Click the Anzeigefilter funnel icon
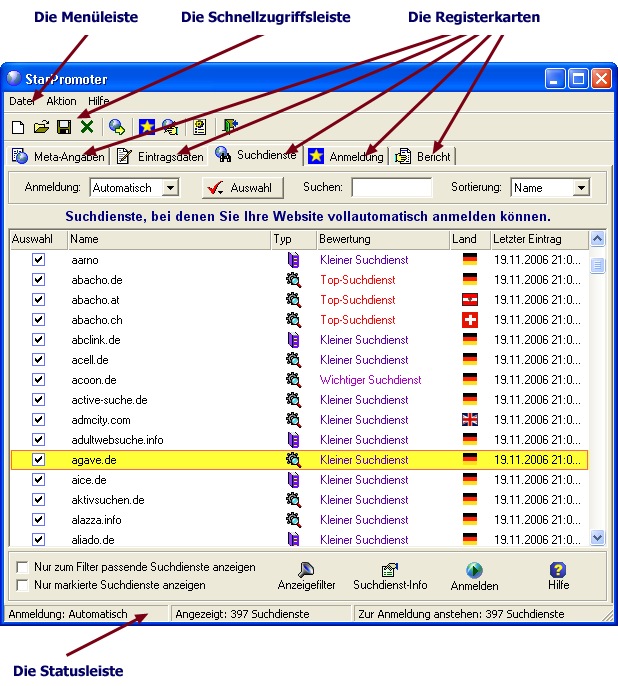 pyautogui.click(x=306, y=570)
